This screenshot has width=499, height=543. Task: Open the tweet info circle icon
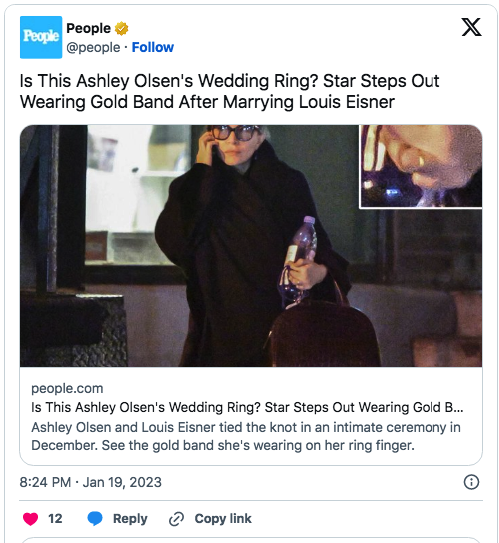471,482
